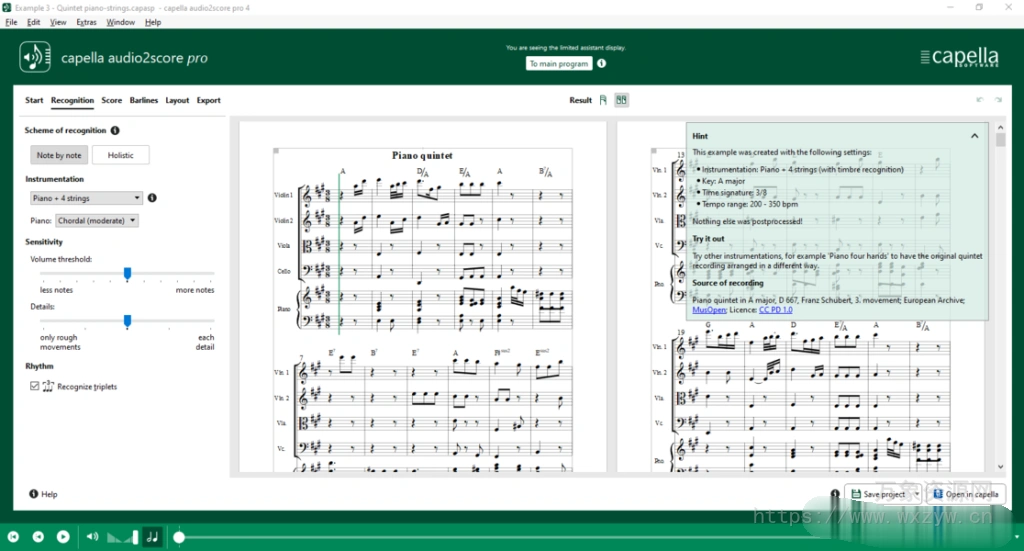Adjust the Volume threshold slider handle
The height and width of the screenshot is (551, 1024).
(x=127, y=274)
